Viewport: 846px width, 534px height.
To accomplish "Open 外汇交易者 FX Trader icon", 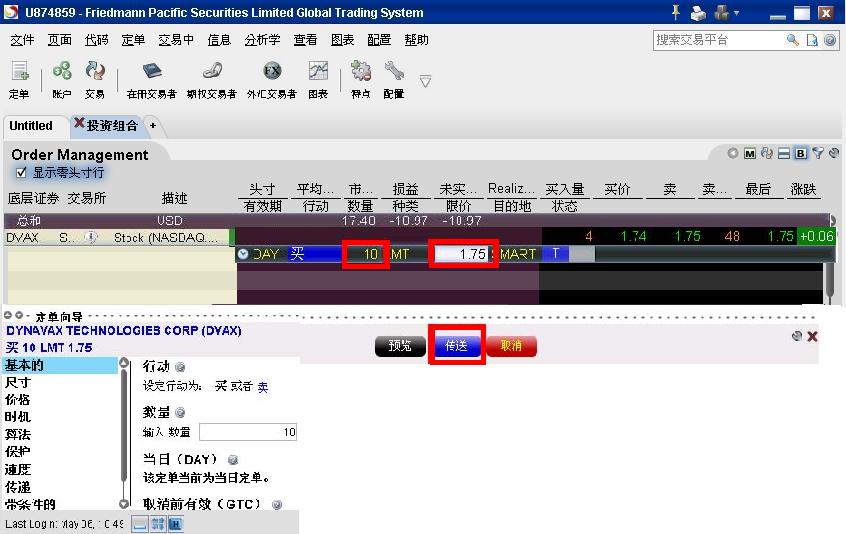I will click(272, 78).
